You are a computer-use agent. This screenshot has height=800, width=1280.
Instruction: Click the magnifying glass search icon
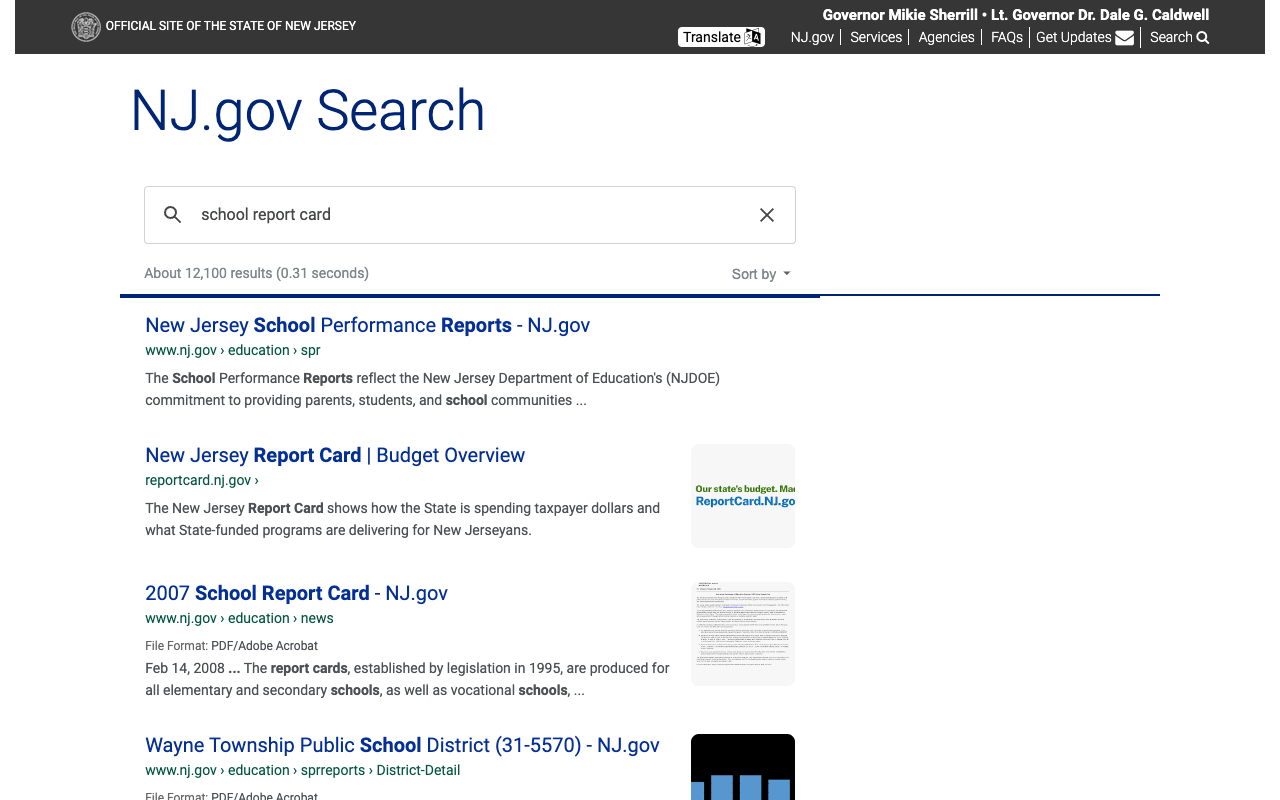(x=173, y=215)
